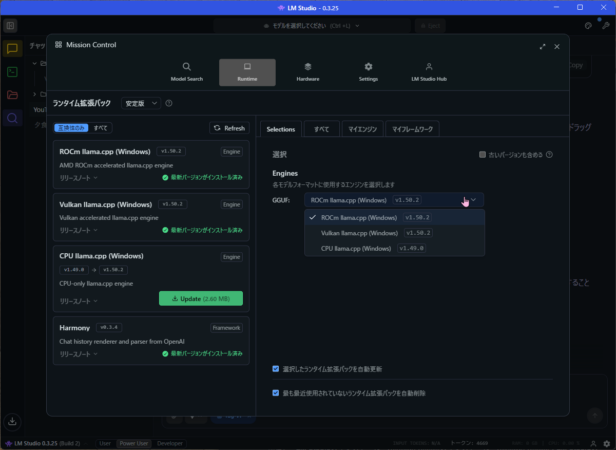Open the status bar settings gear

pos(607,443)
